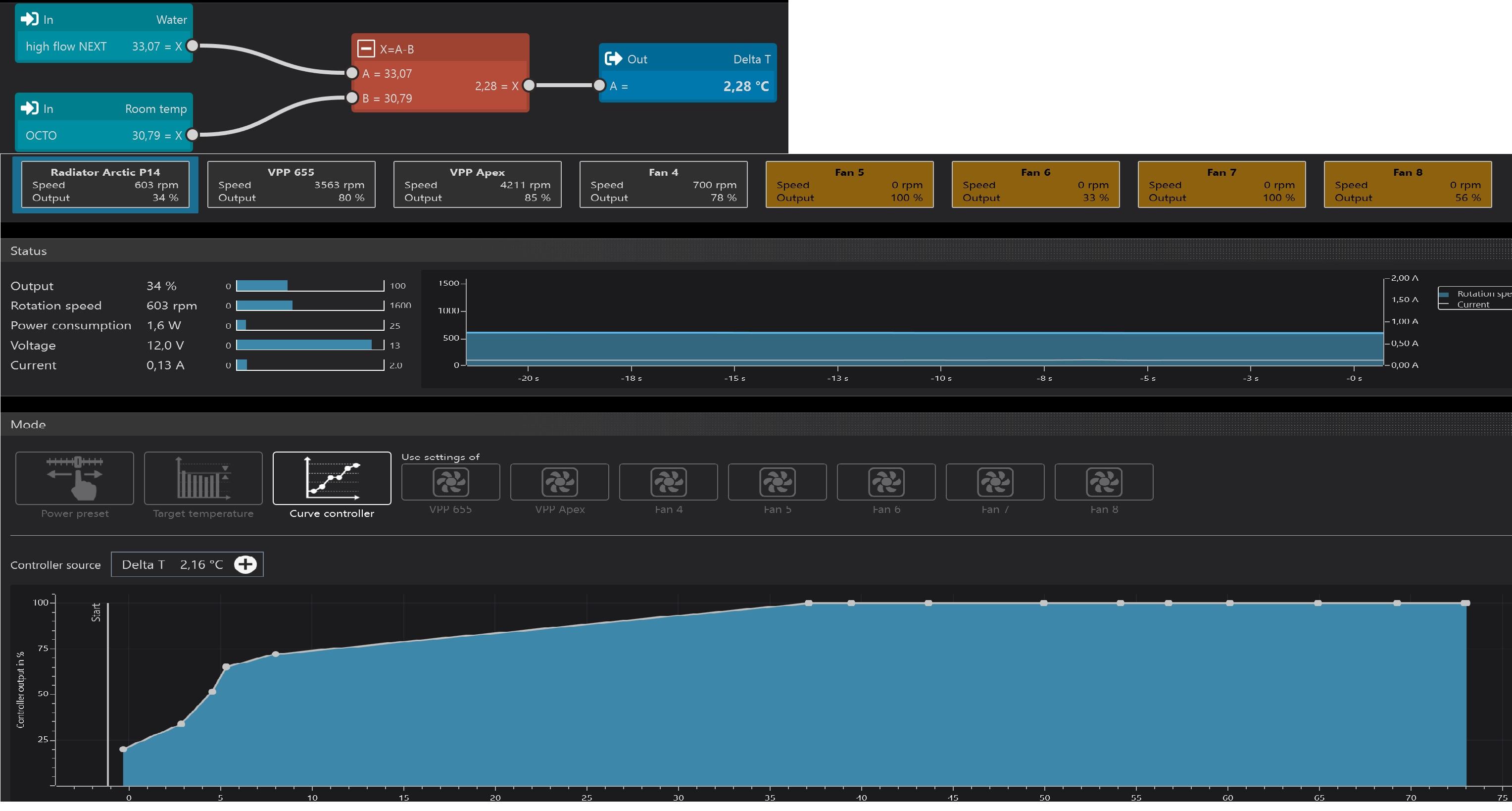Select the Fan 7 tile
The width and height of the screenshot is (1512, 811).
(1221, 184)
